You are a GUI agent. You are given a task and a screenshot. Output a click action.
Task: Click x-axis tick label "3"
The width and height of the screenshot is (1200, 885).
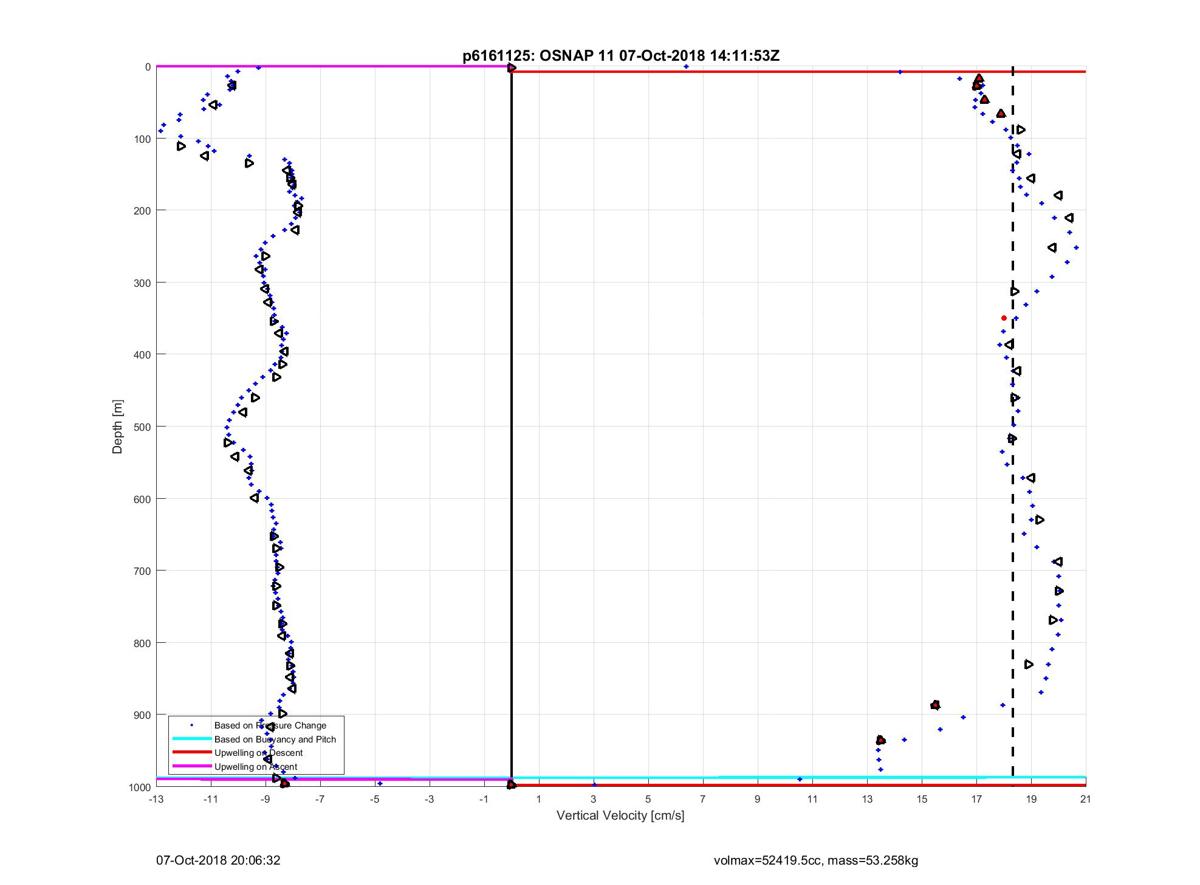coord(594,799)
